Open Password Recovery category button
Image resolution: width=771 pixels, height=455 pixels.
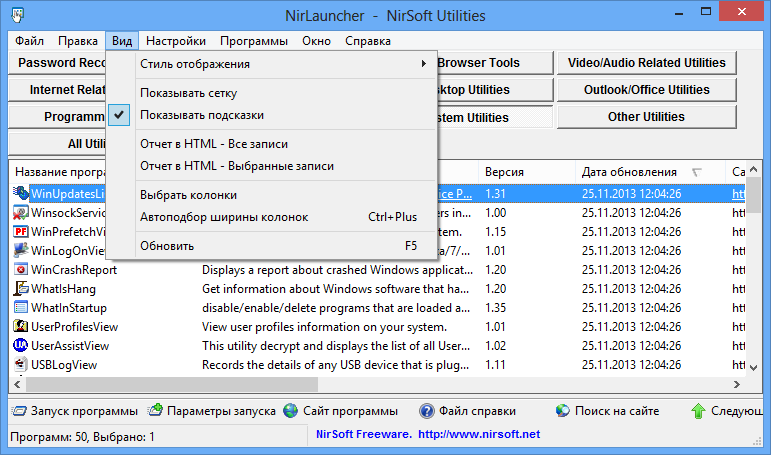coord(58,63)
